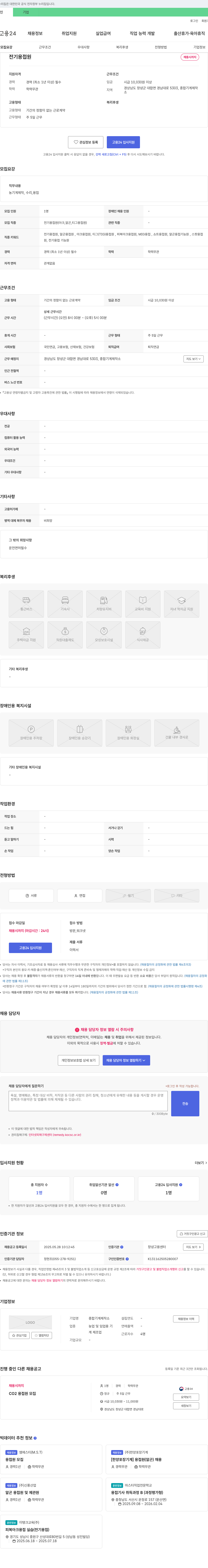Click the 고용24 logo
This screenshot has width=208, height=1568.
[x=8, y=33]
